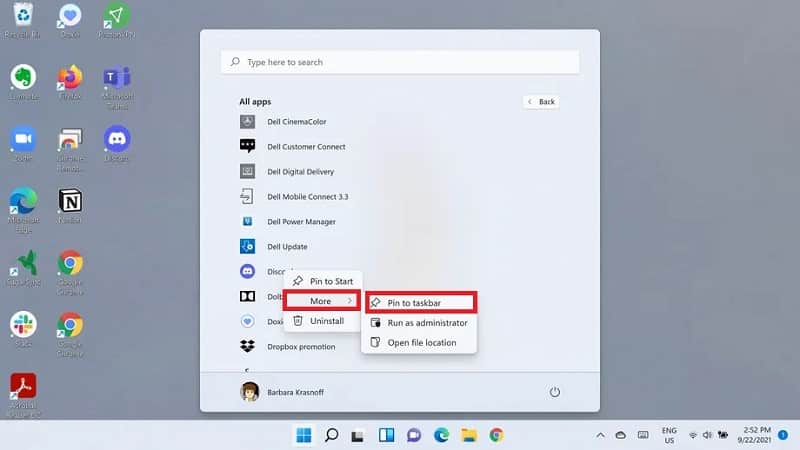Launch Google Chrome from the taskbar
Screen dimensions: 800x450
pos(496,435)
